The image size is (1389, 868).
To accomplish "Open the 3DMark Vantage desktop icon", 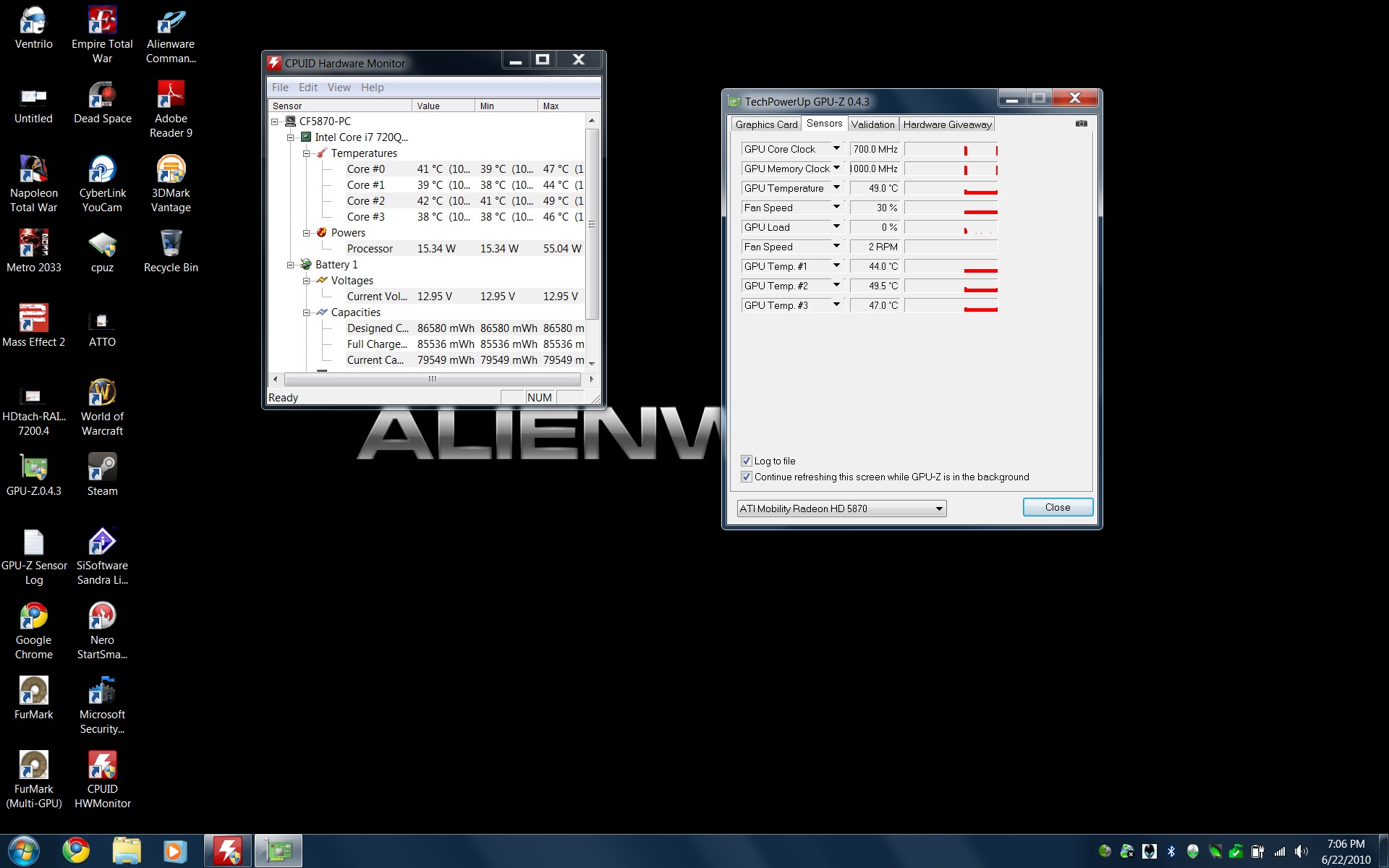I will 171,171.
